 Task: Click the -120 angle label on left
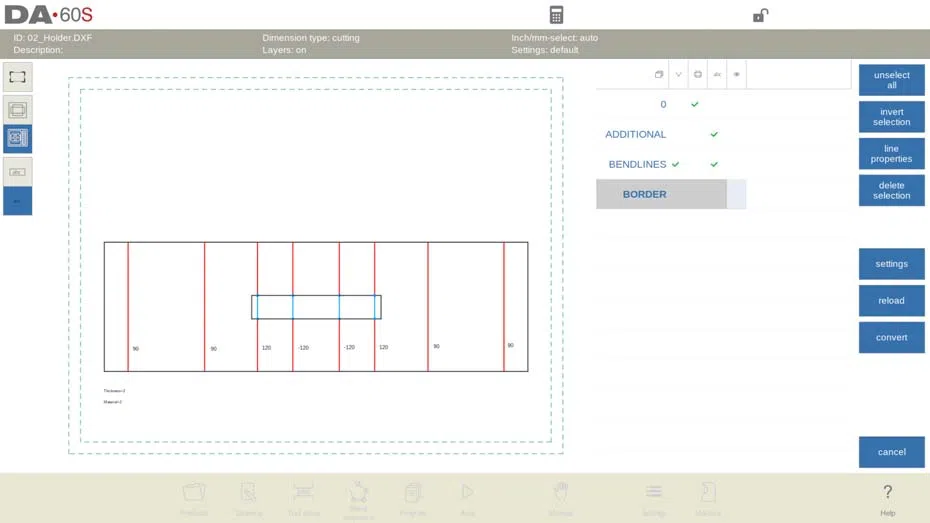tap(304, 347)
